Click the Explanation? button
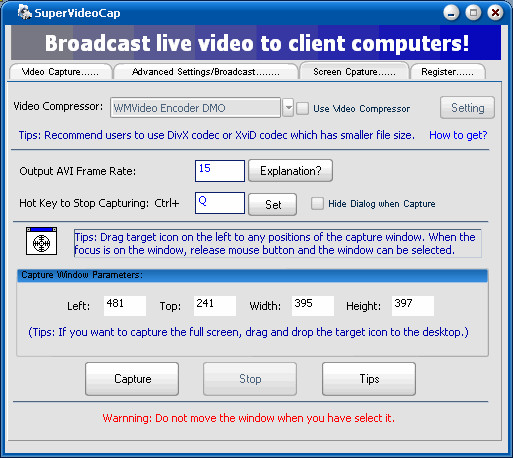The width and height of the screenshot is (513, 458). (290, 171)
